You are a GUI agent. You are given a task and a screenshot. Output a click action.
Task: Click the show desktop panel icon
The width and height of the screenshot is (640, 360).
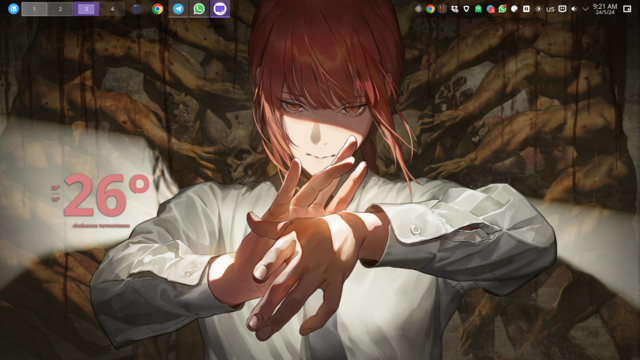coord(627,9)
